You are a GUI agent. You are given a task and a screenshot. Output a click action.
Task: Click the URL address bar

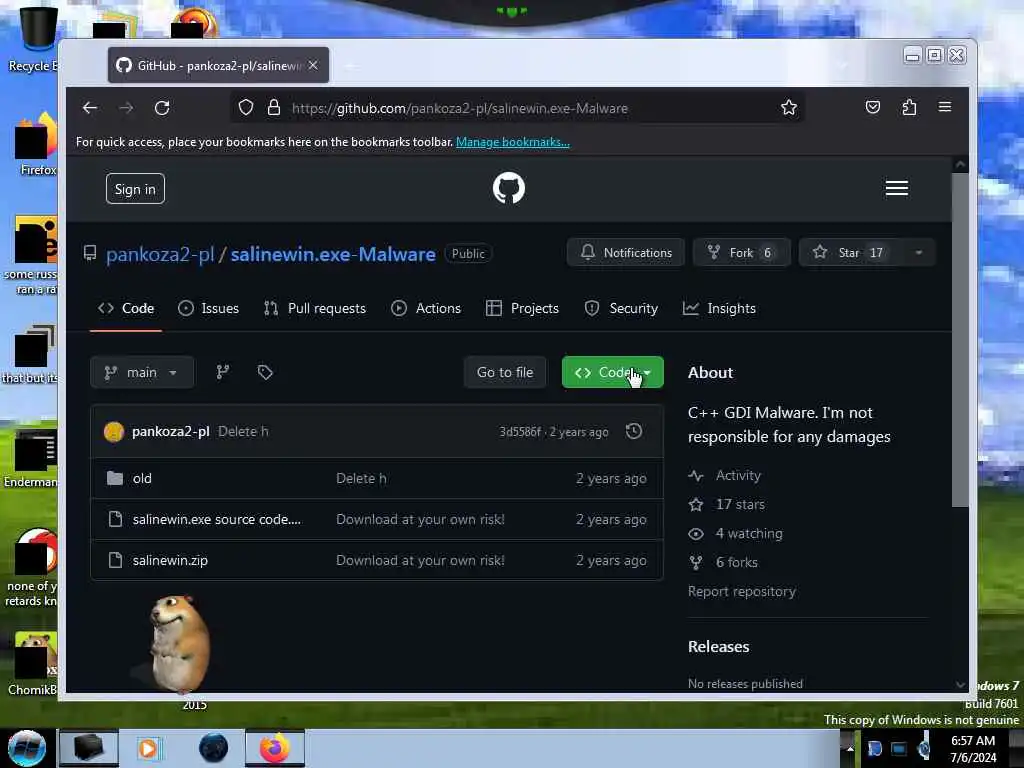click(x=516, y=108)
